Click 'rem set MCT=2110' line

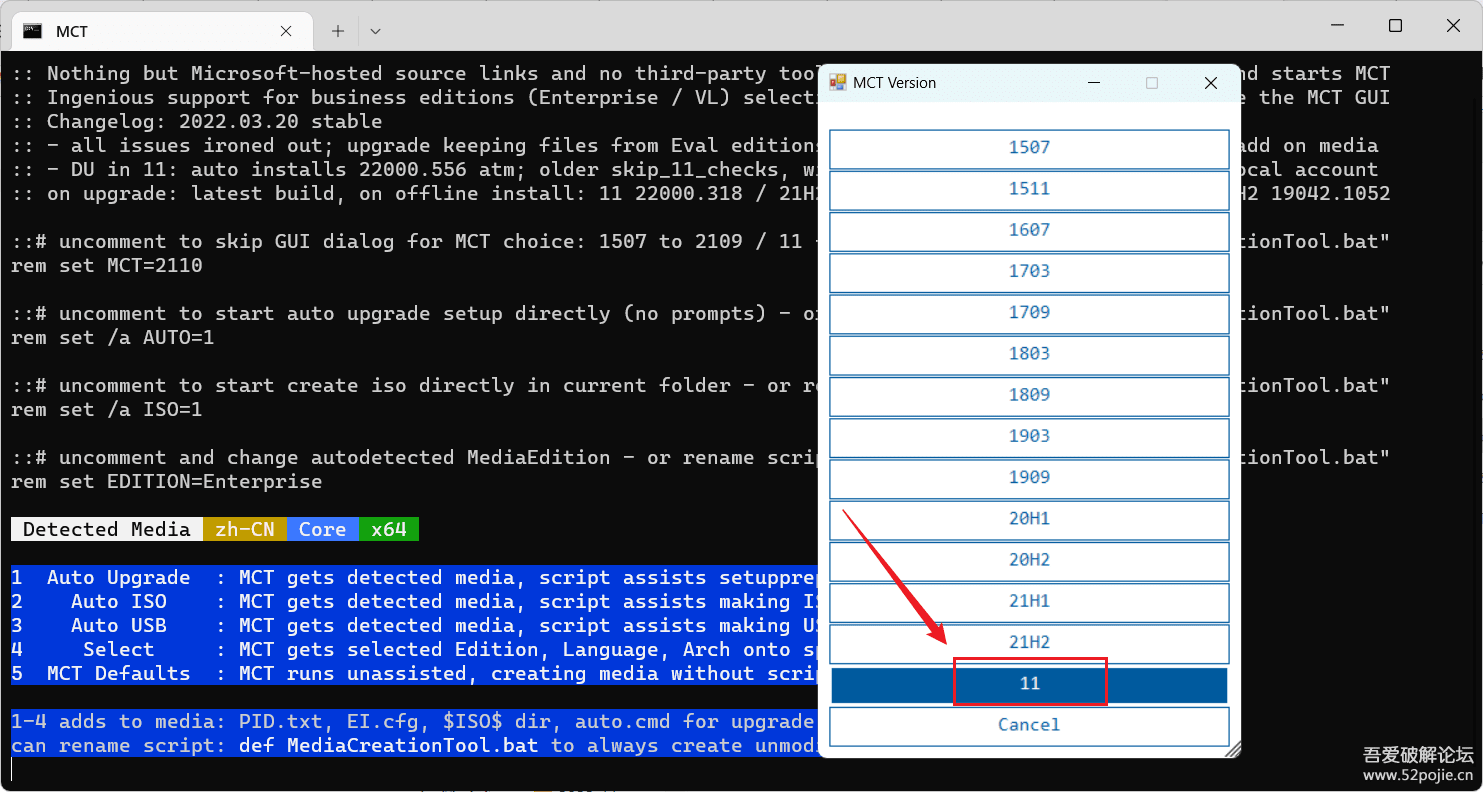coord(107,266)
